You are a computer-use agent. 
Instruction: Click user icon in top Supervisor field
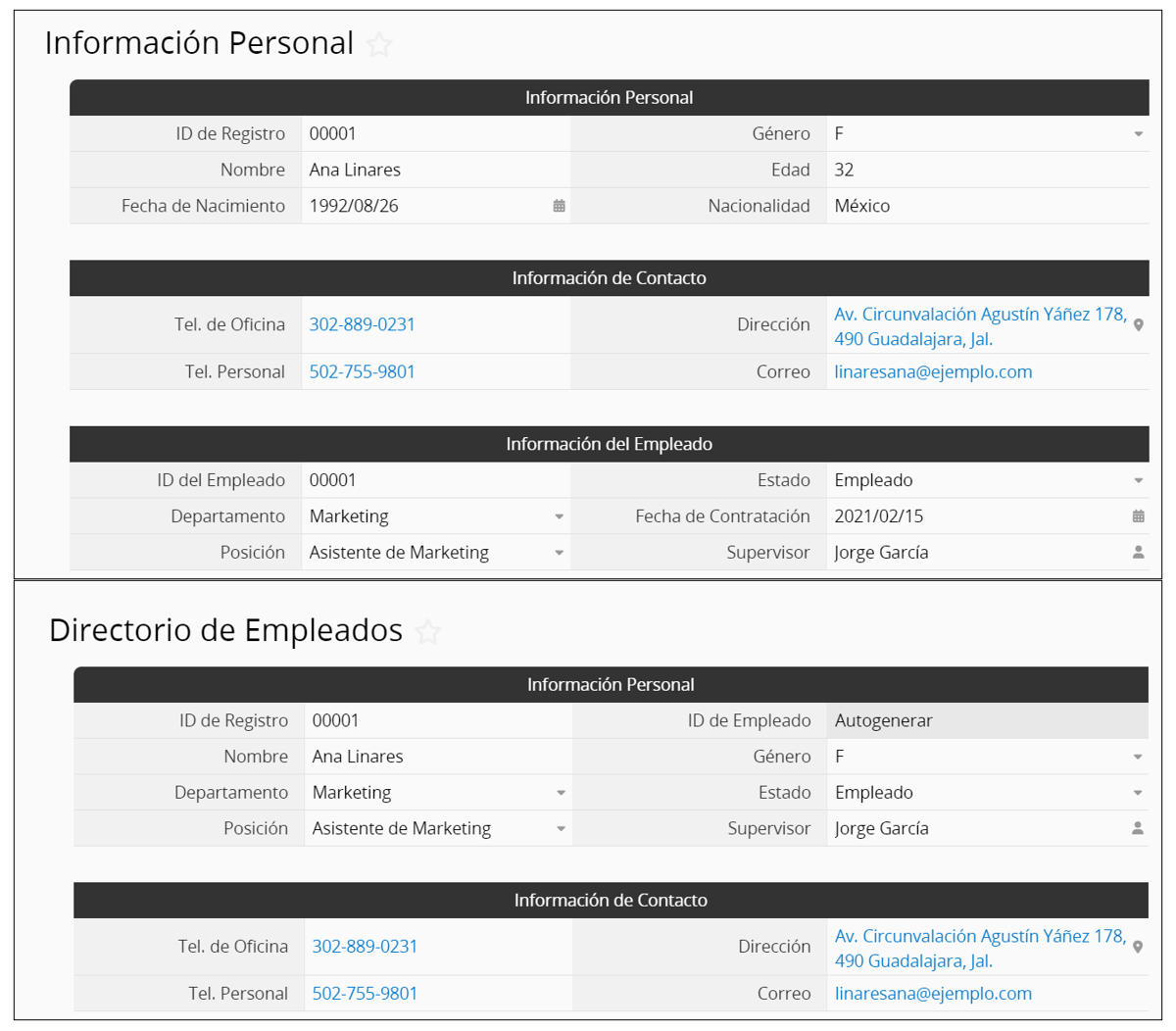[1138, 553]
